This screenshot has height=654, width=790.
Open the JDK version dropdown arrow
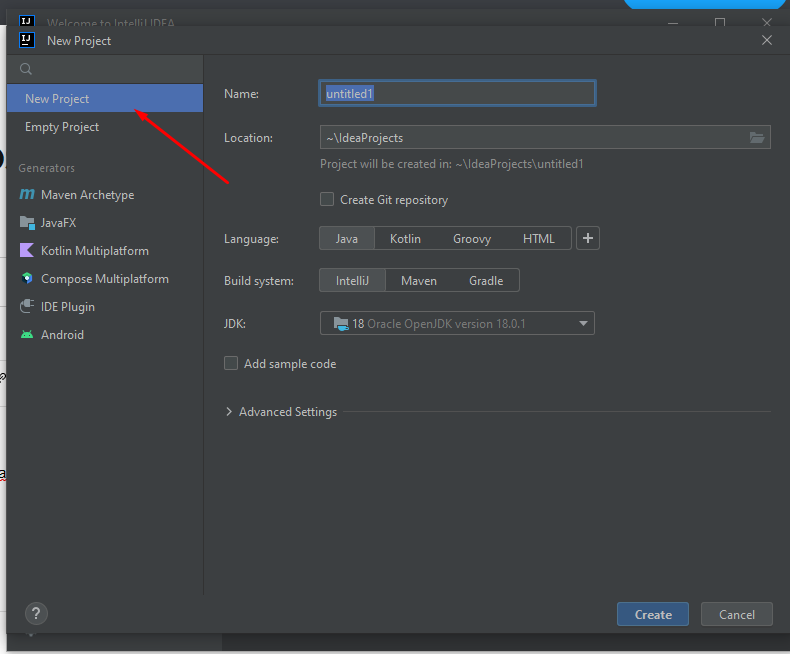583,323
